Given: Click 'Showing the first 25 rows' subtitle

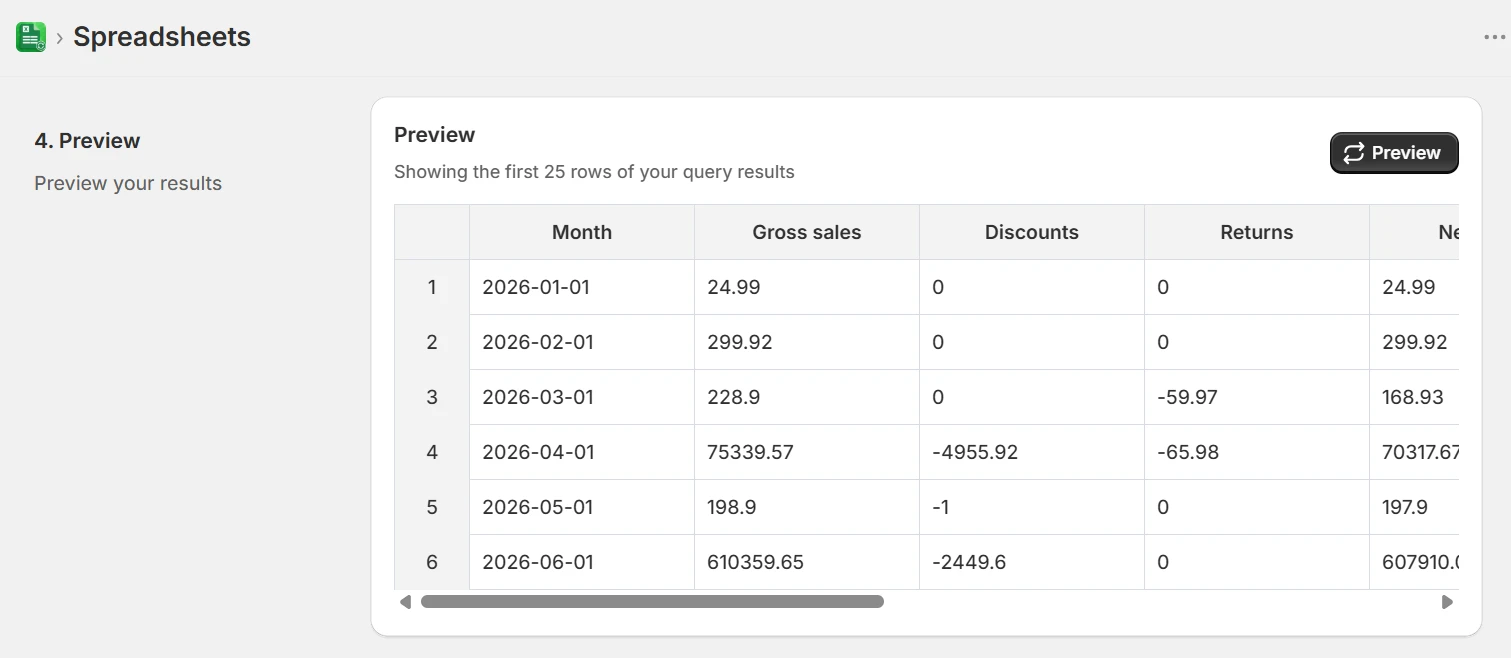Looking at the screenshot, I should (x=594, y=172).
